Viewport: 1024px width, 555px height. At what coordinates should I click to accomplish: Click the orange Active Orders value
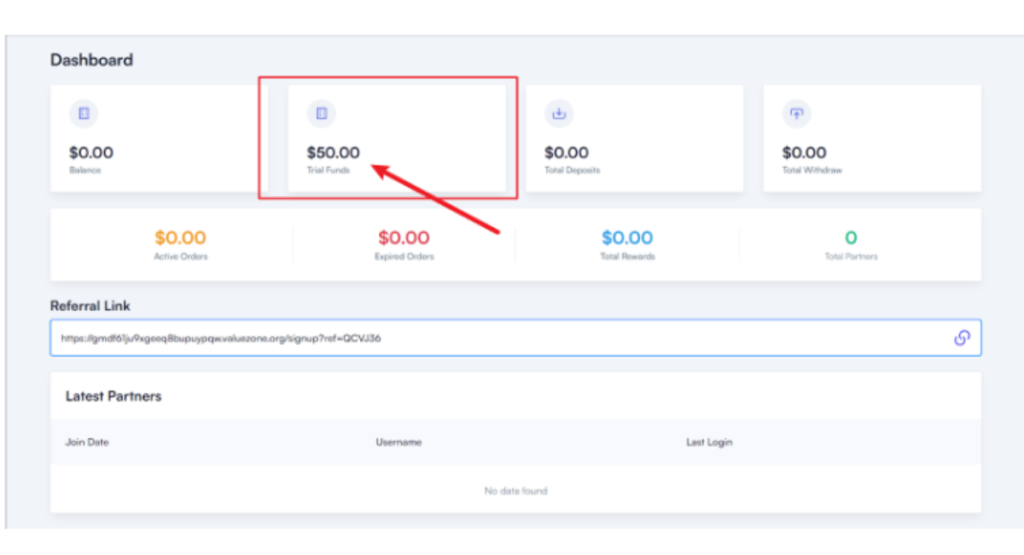(180, 238)
